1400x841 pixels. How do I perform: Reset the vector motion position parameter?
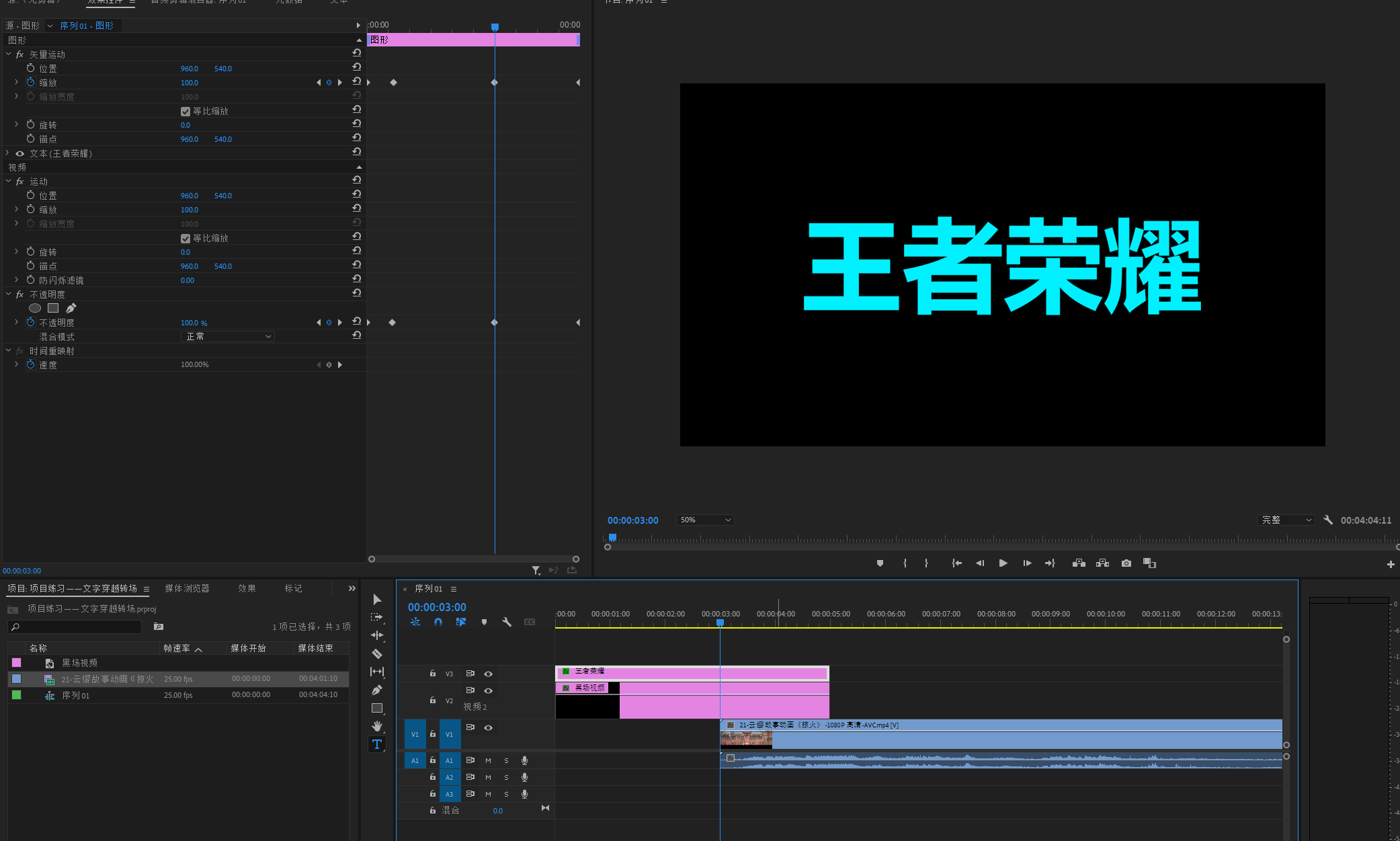click(357, 68)
